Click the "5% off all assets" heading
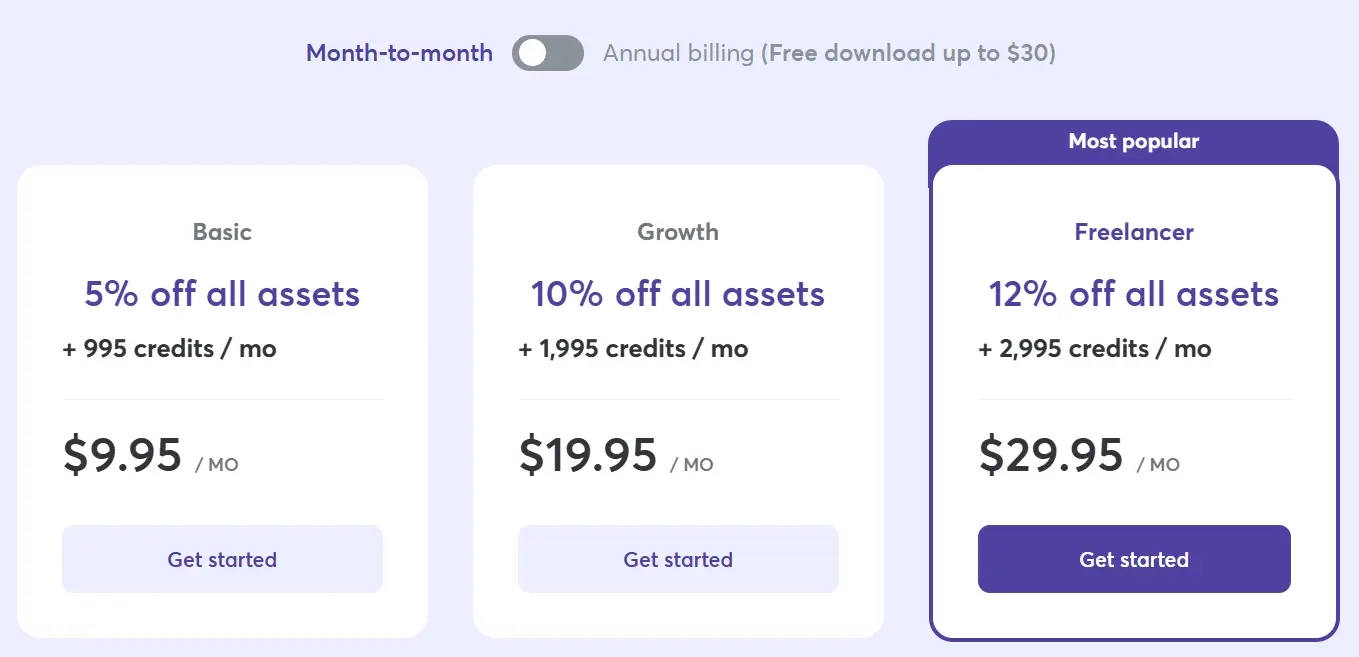 click(222, 294)
